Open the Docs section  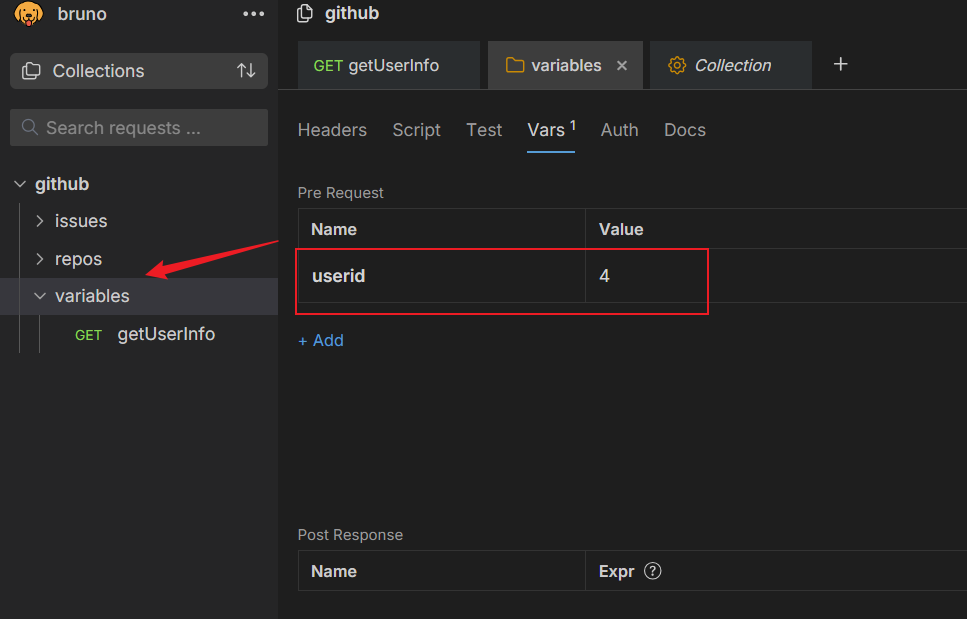(685, 130)
